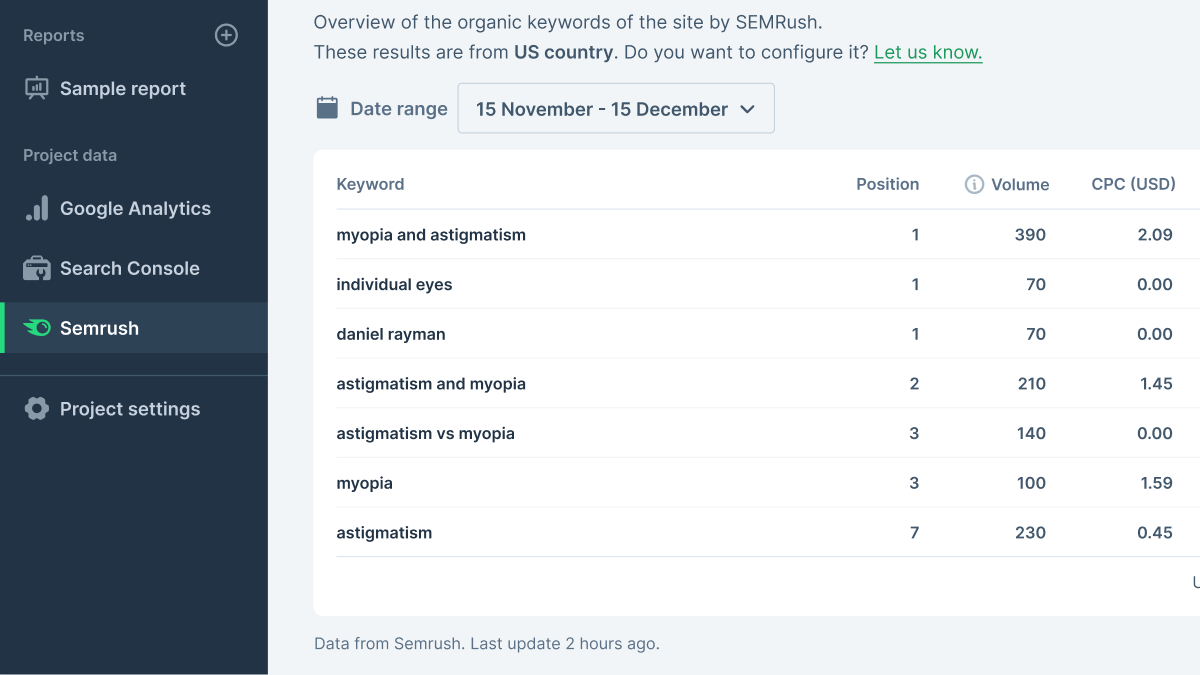Expand date picker using chevron arrow
The height and width of the screenshot is (675, 1200).
pyautogui.click(x=747, y=109)
